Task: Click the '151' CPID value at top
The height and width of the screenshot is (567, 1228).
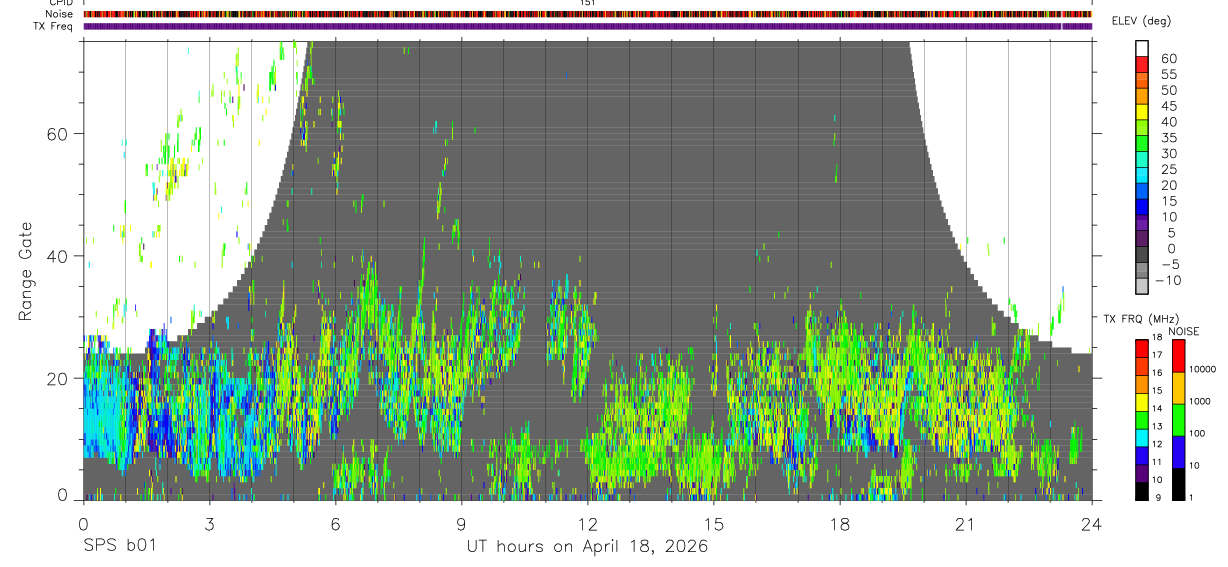Action: point(587,3)
